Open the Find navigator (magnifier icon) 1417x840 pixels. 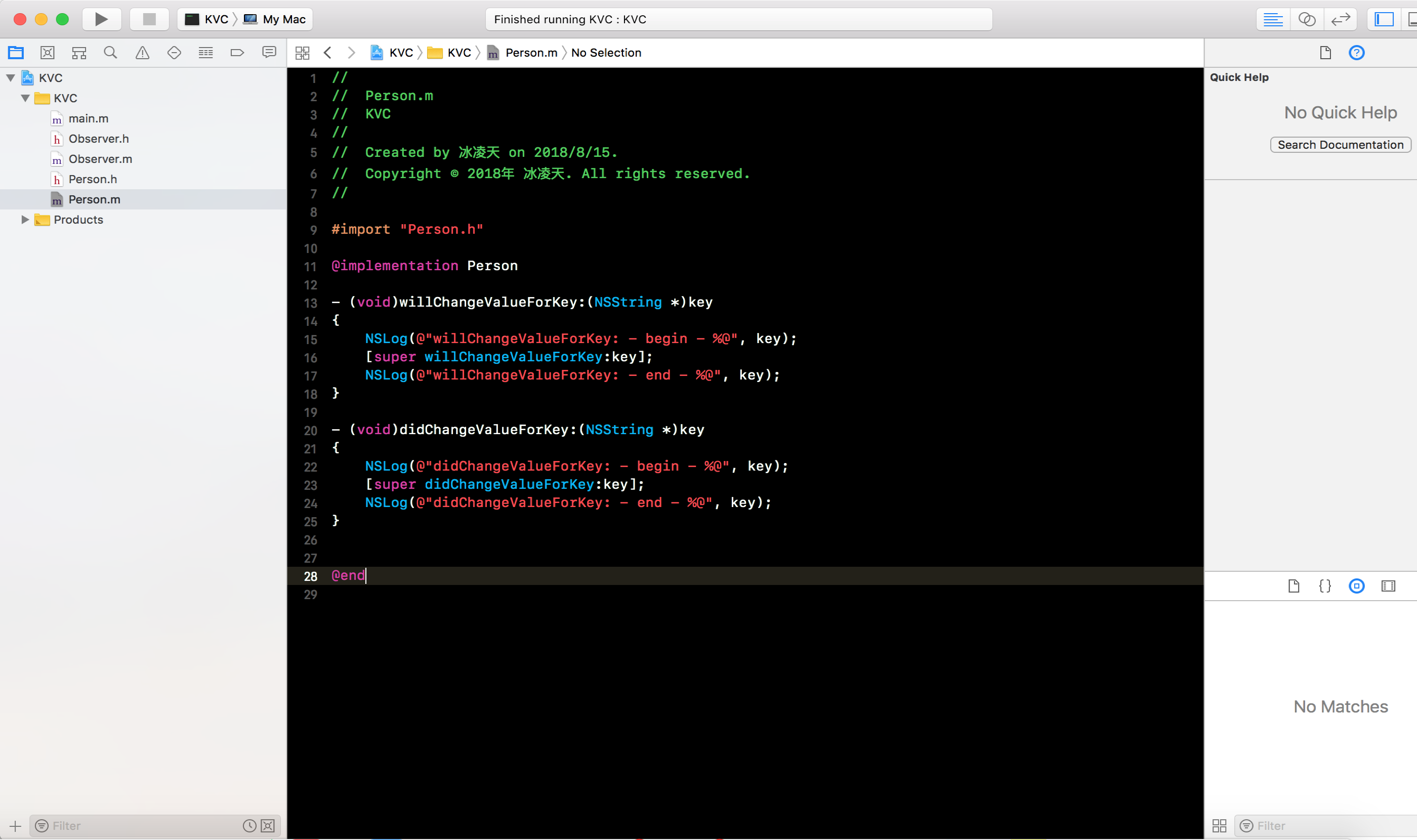(x=110, y=53)
